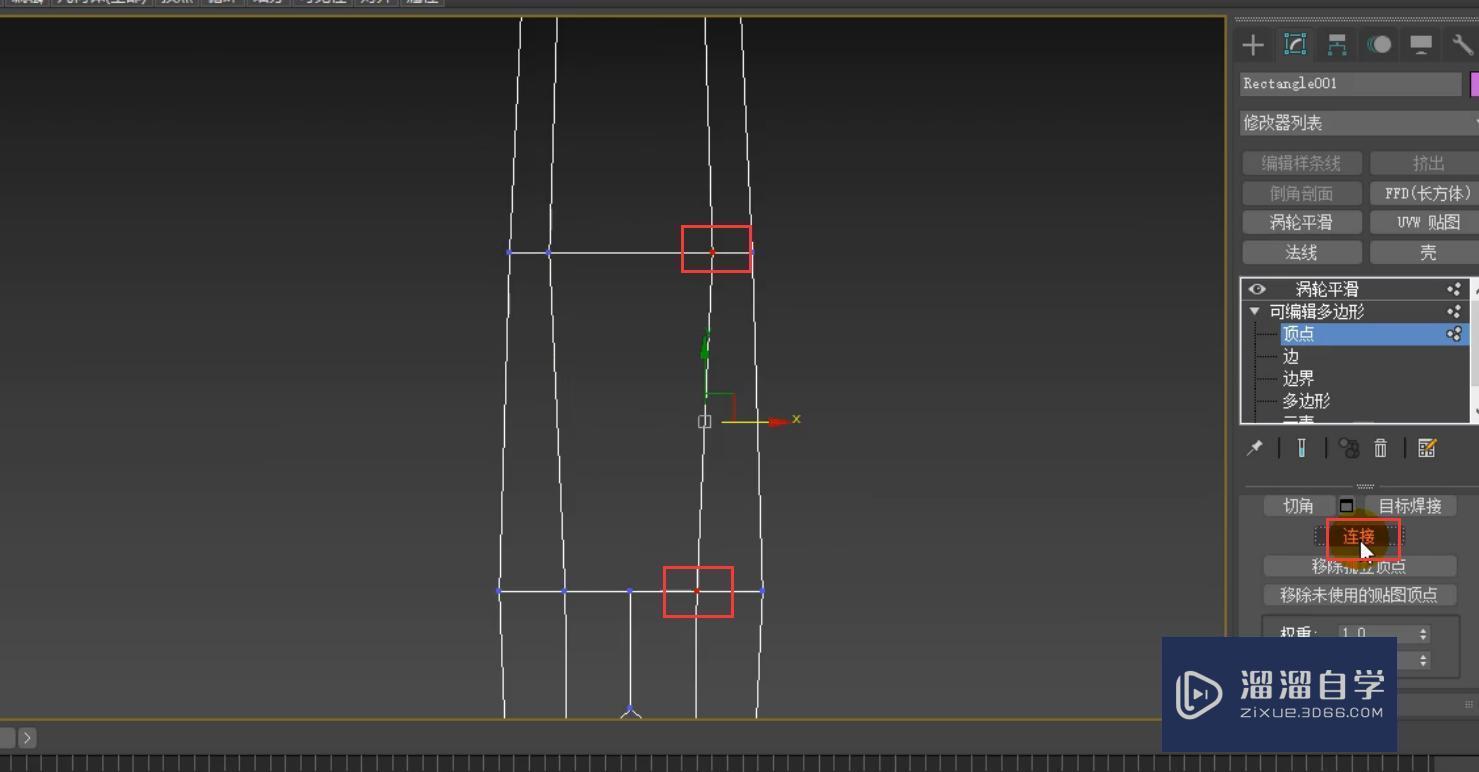Click the timeline next arrow button
This screenshot has width=1479, height=772.
pos(27,738)
